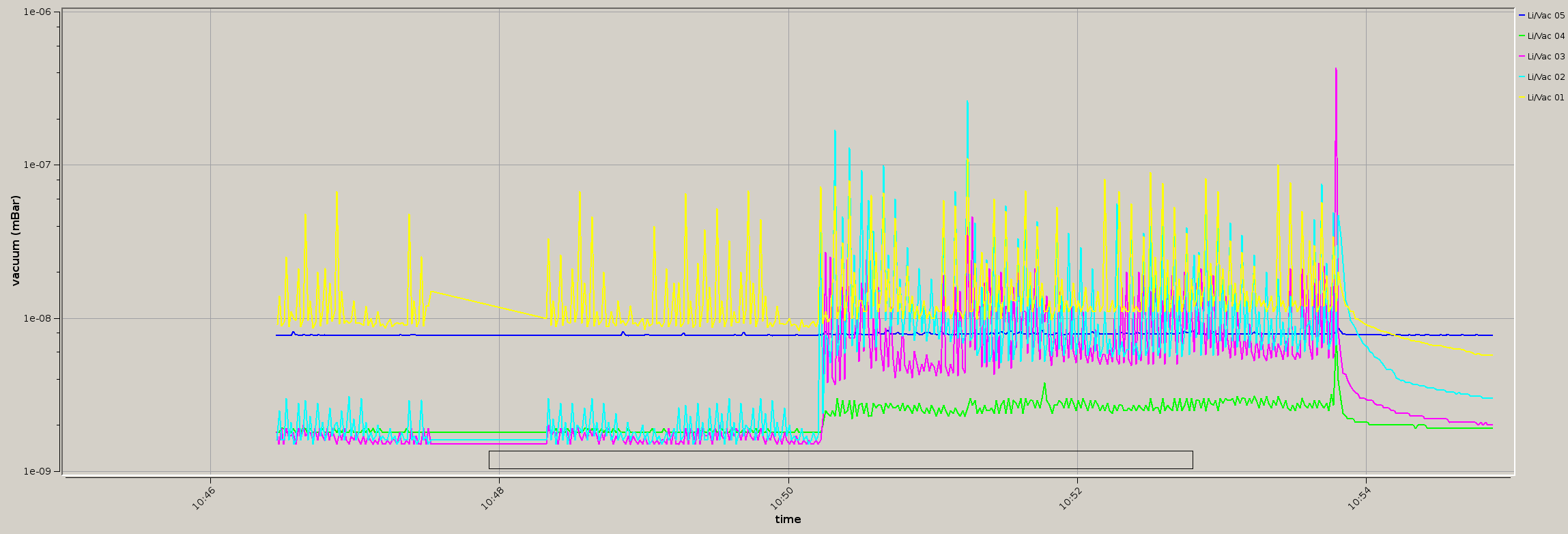Click the Li/Vac 04 legend label
The height and width of the screenshot is (534, 1568).
(1544, 36)
